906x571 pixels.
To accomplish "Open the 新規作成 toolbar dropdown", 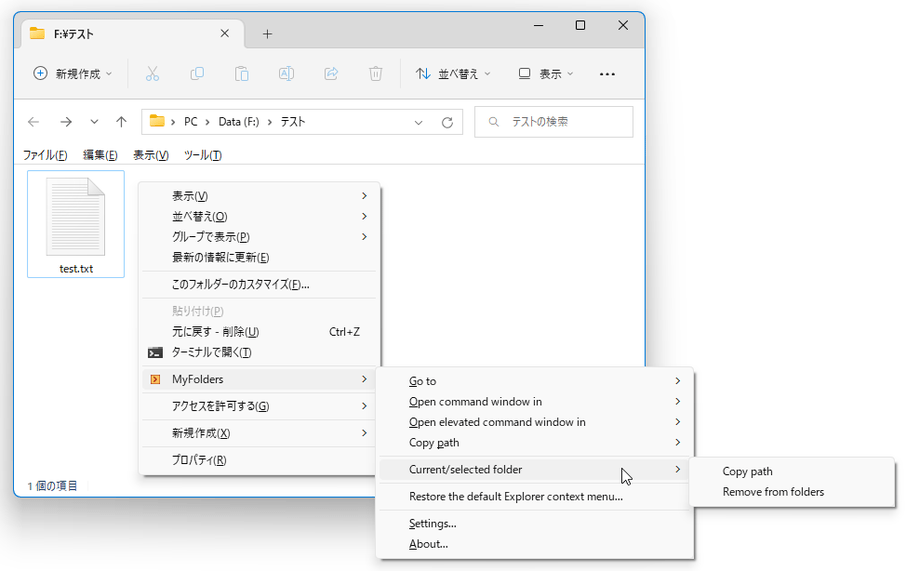I will [x=72, y=74].
